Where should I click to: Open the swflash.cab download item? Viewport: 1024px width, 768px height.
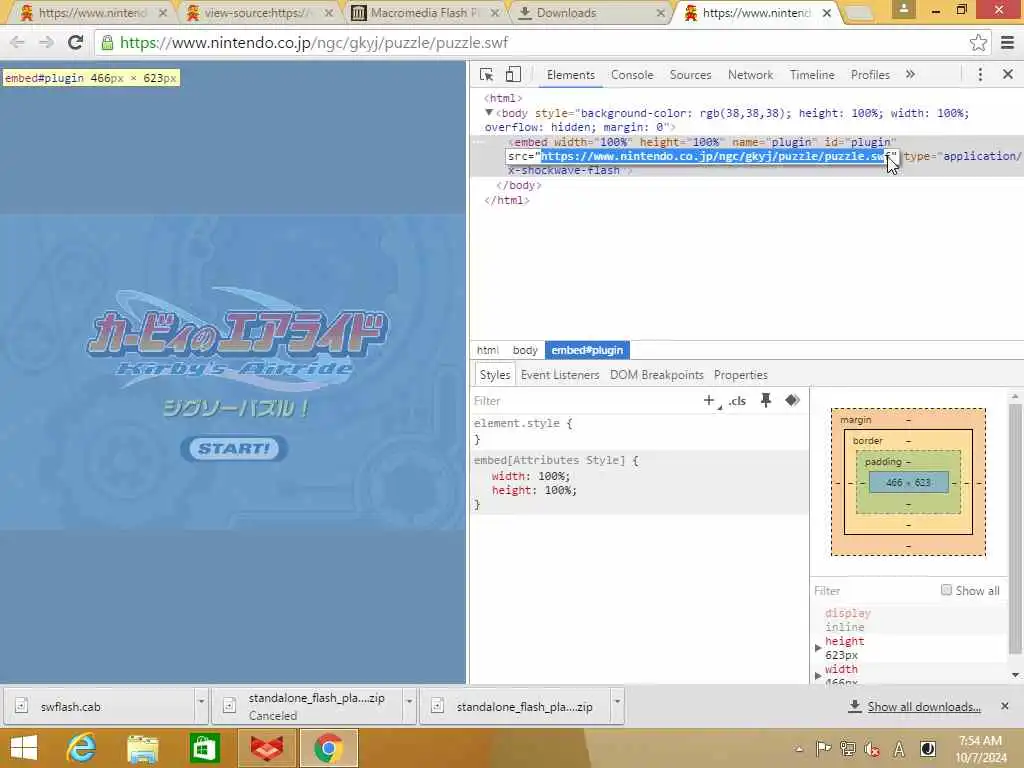coord(98,706)
